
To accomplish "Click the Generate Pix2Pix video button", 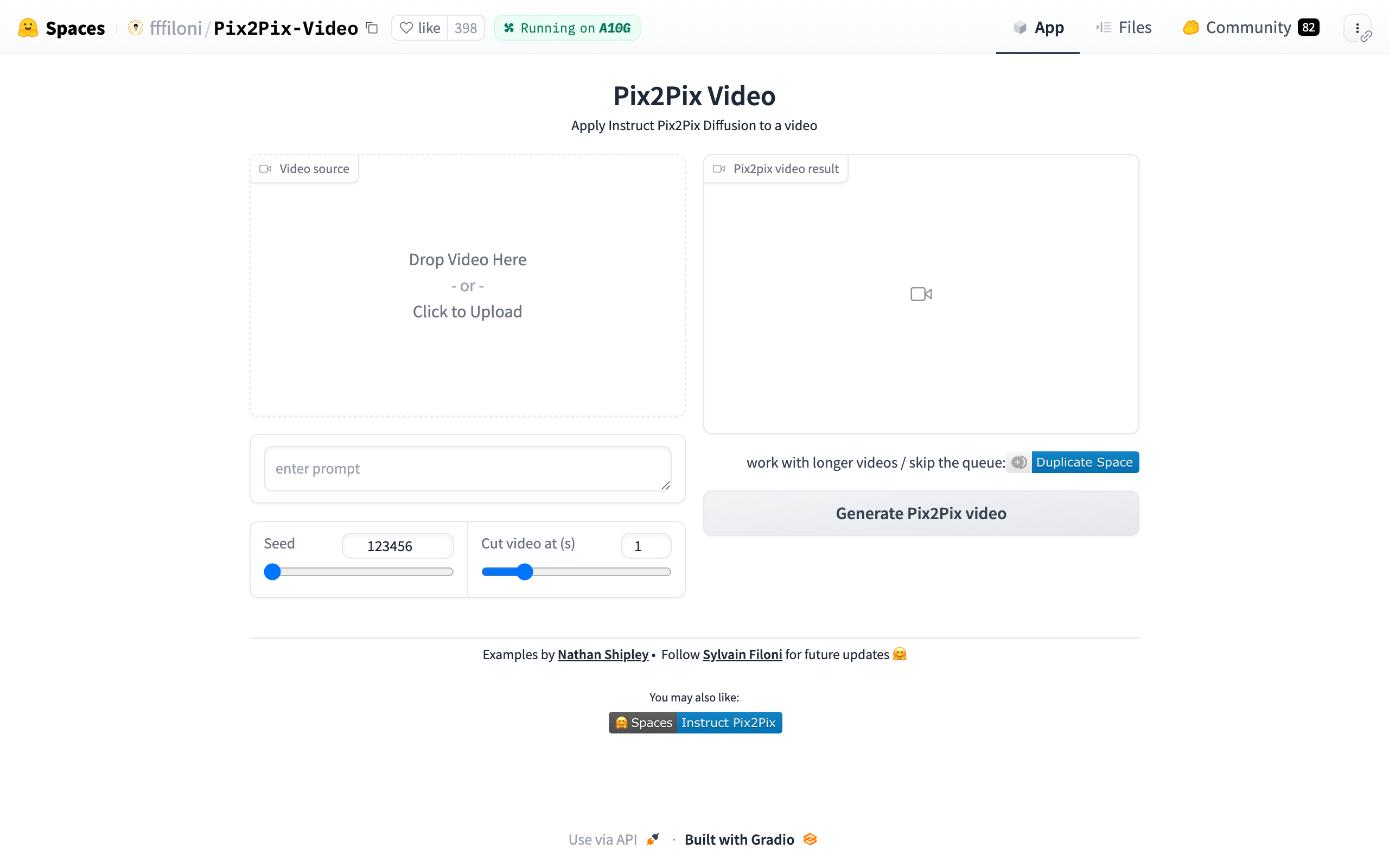I will (x=921, y=513).
